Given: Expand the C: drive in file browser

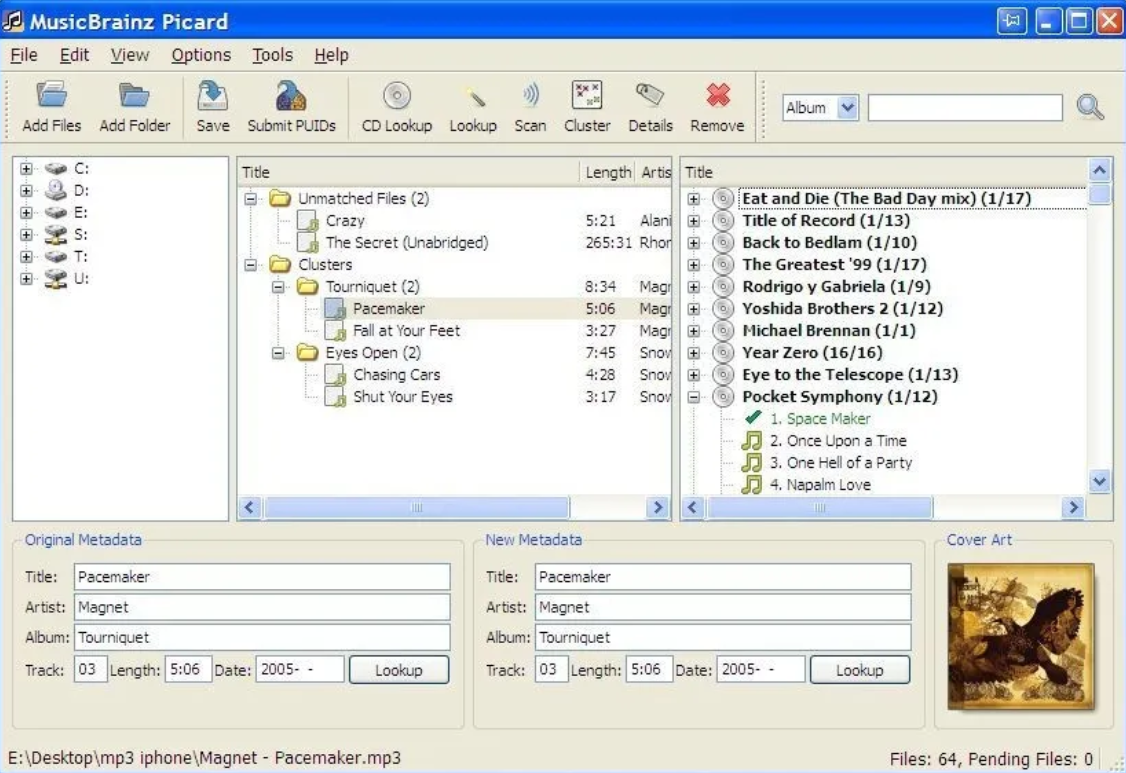Looking at the screenshot, I should point(26,169).
